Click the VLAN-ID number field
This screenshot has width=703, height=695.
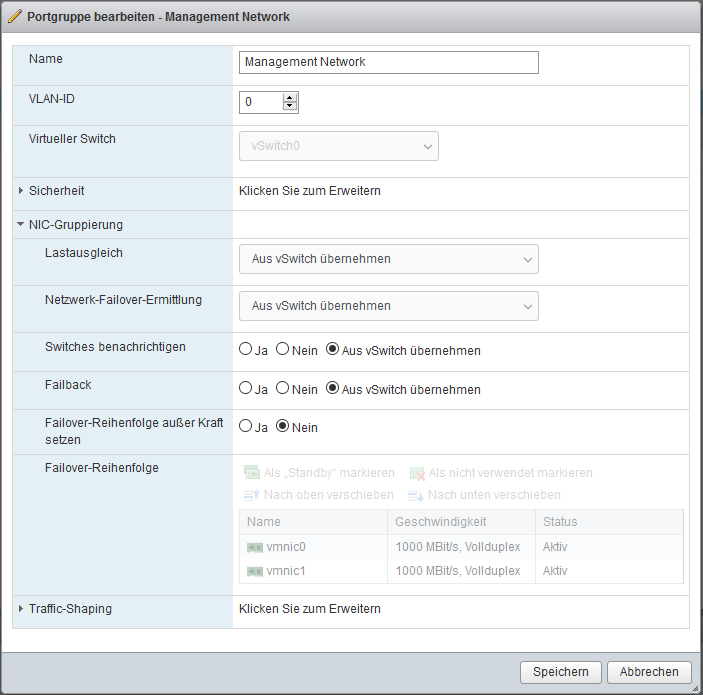point(260,102)
